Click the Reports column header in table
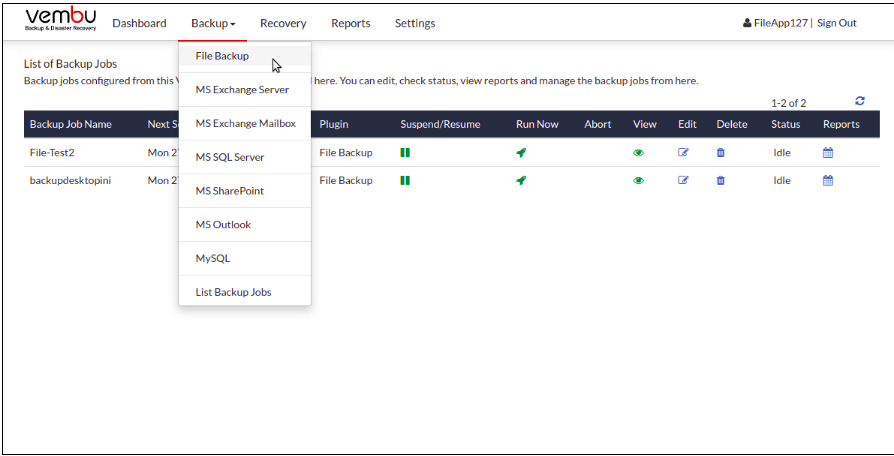The height and width of the screenshot is (456, 894). (841, 124)
